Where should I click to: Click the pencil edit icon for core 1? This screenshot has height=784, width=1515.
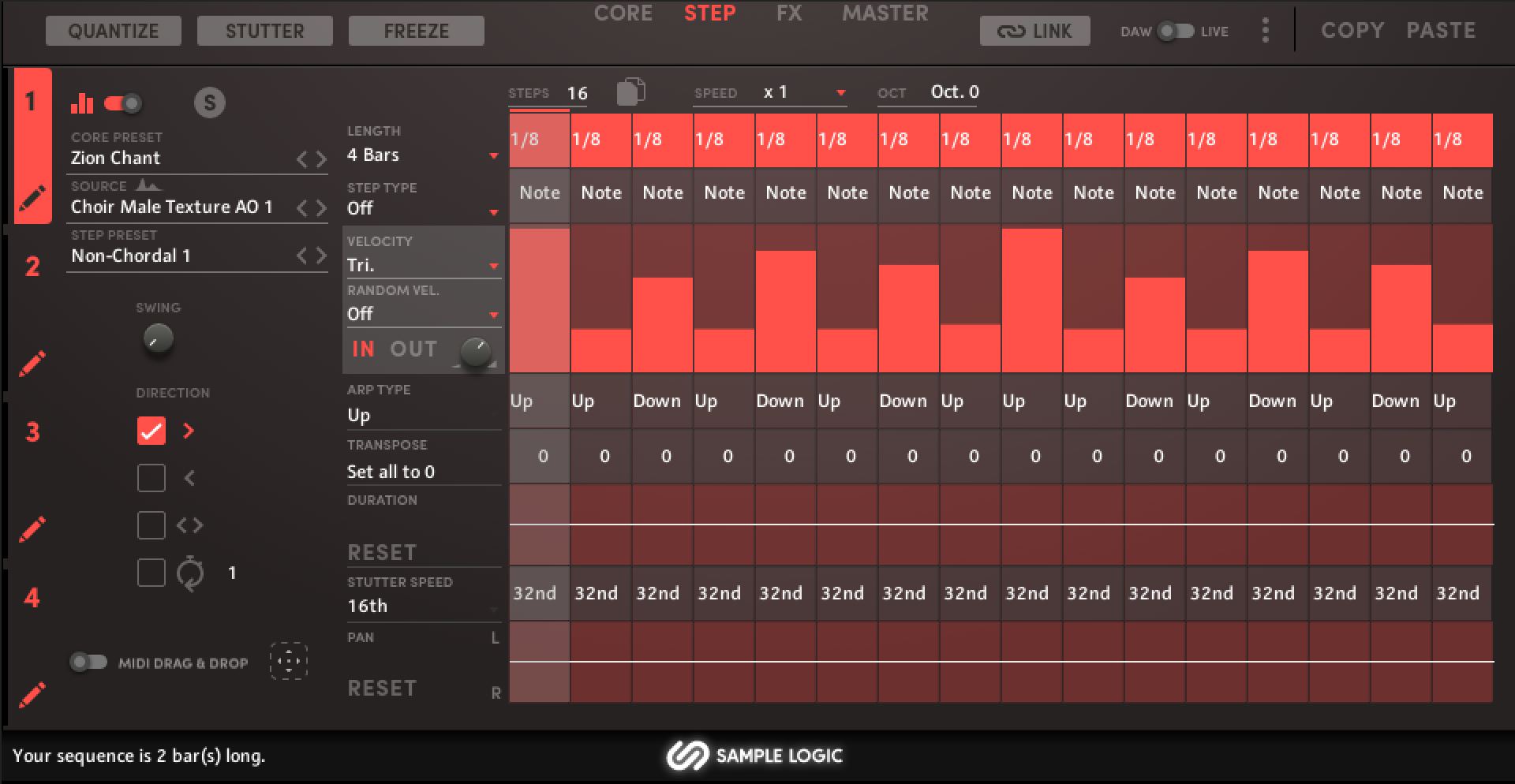[x=32, y=198]
